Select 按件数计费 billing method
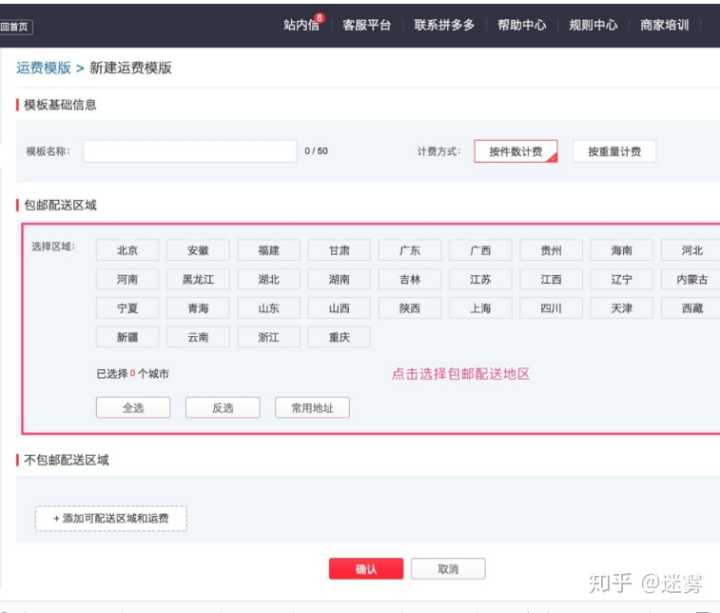Screen dimensions: 720x613 (x=515, y=151)
